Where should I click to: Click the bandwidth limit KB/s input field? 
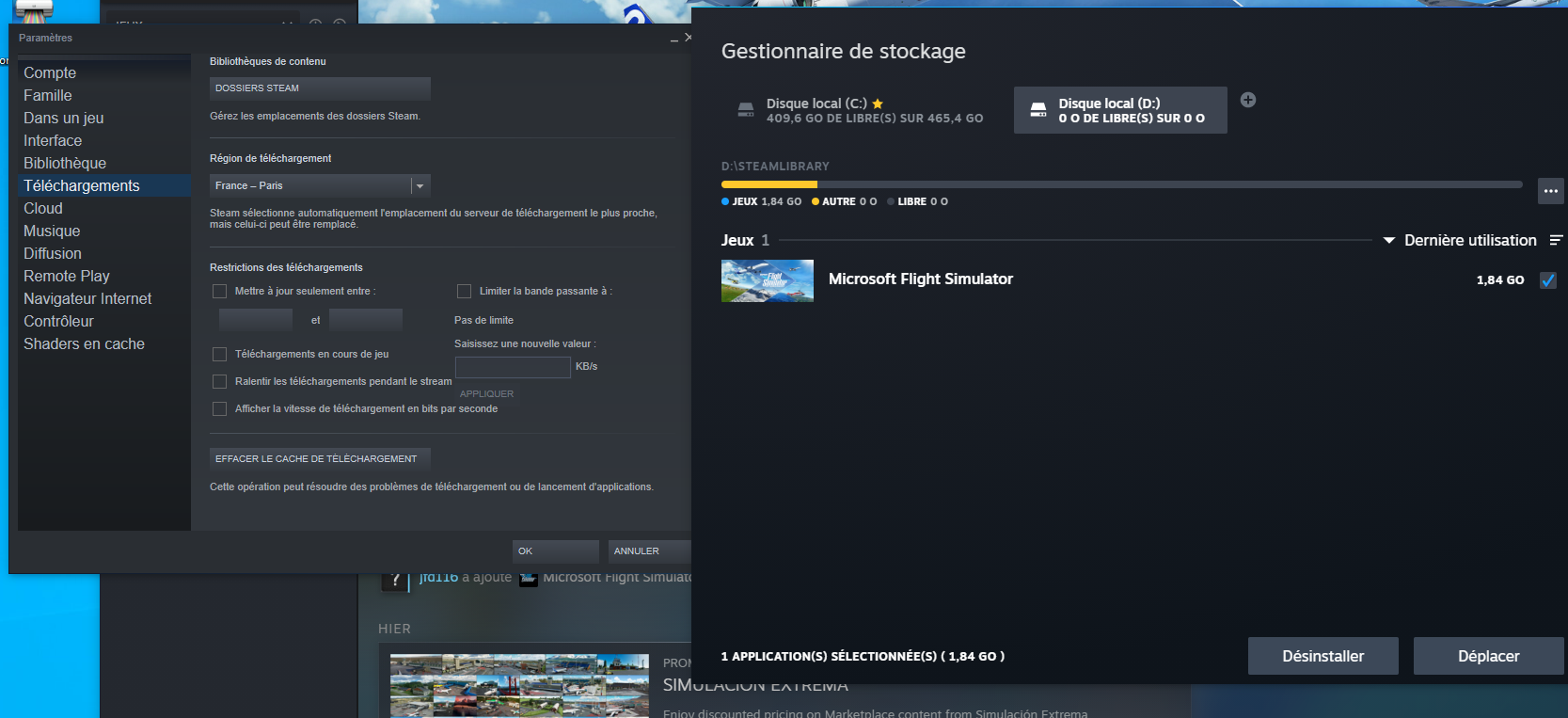click(513, 367)
